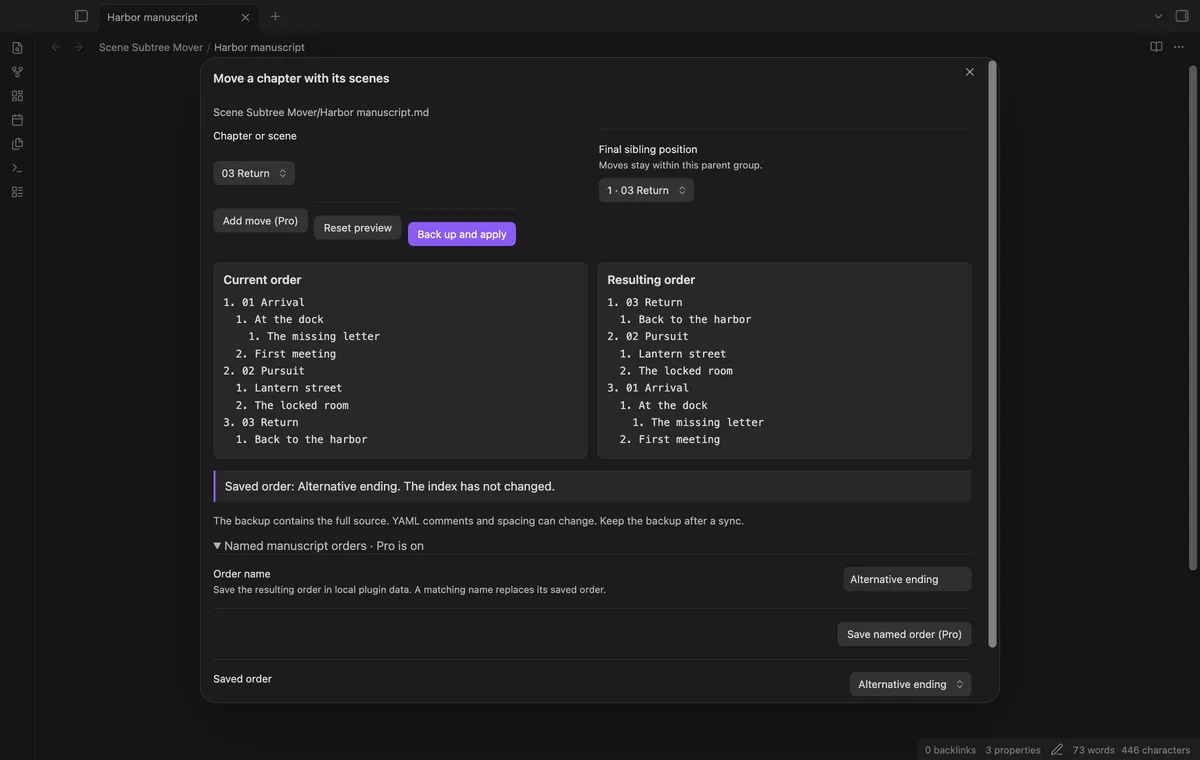Click the Order name input field
The height and width of the screenshot is (760, 1200).
(x=907, y=579)
